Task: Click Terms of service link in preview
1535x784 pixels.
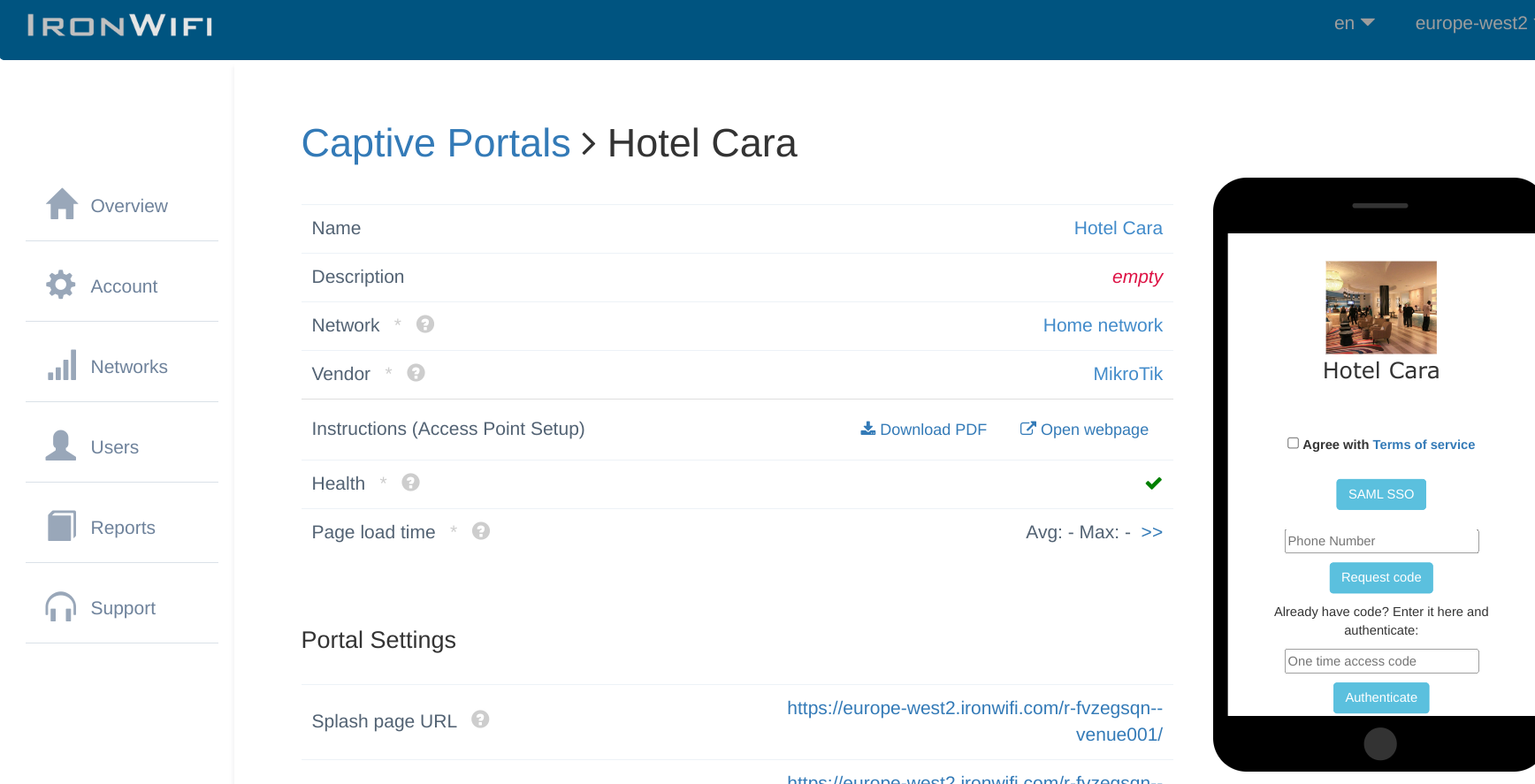Action: (x=1424, y=445)
